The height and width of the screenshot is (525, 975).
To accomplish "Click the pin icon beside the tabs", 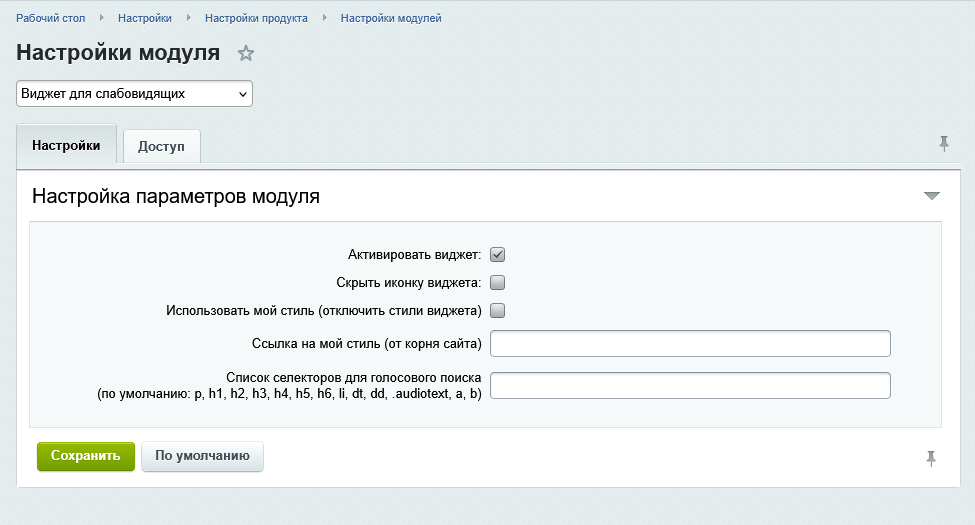I will [943, 144].
